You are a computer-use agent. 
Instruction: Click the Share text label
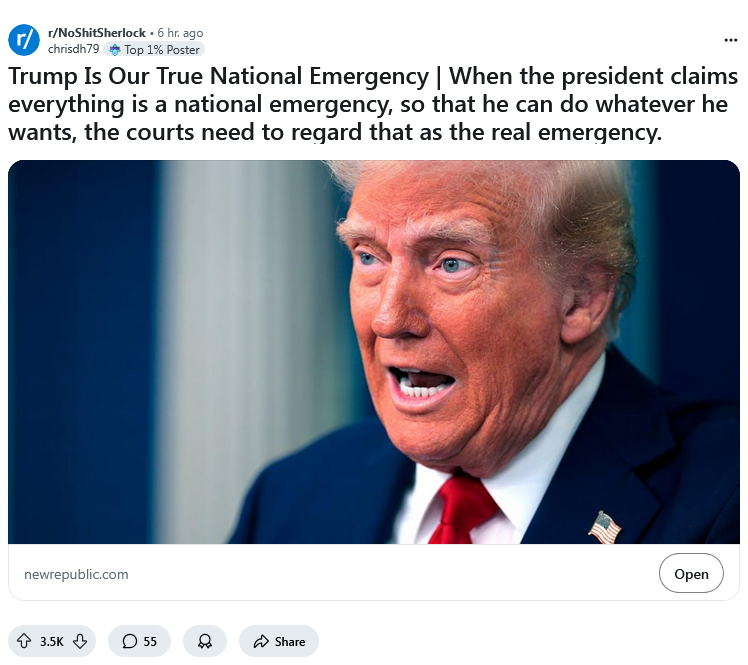coord(290,642)
